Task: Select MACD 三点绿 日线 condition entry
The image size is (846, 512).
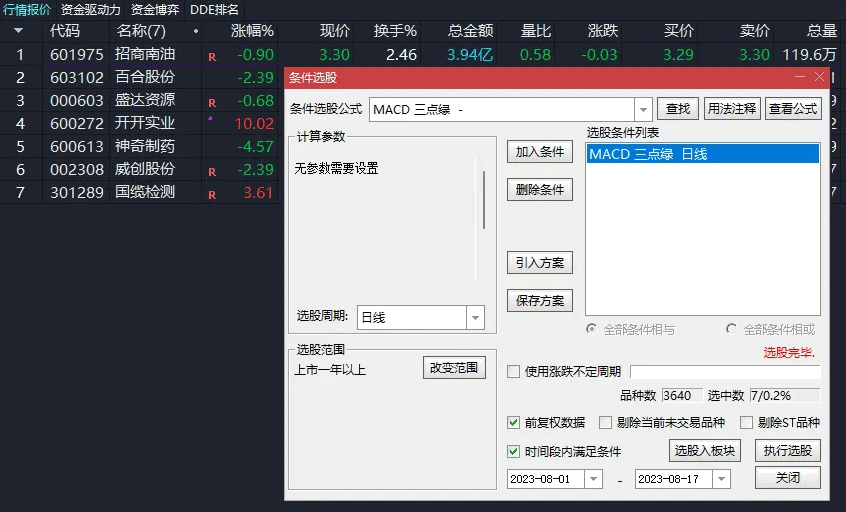Action: [702, 154]
